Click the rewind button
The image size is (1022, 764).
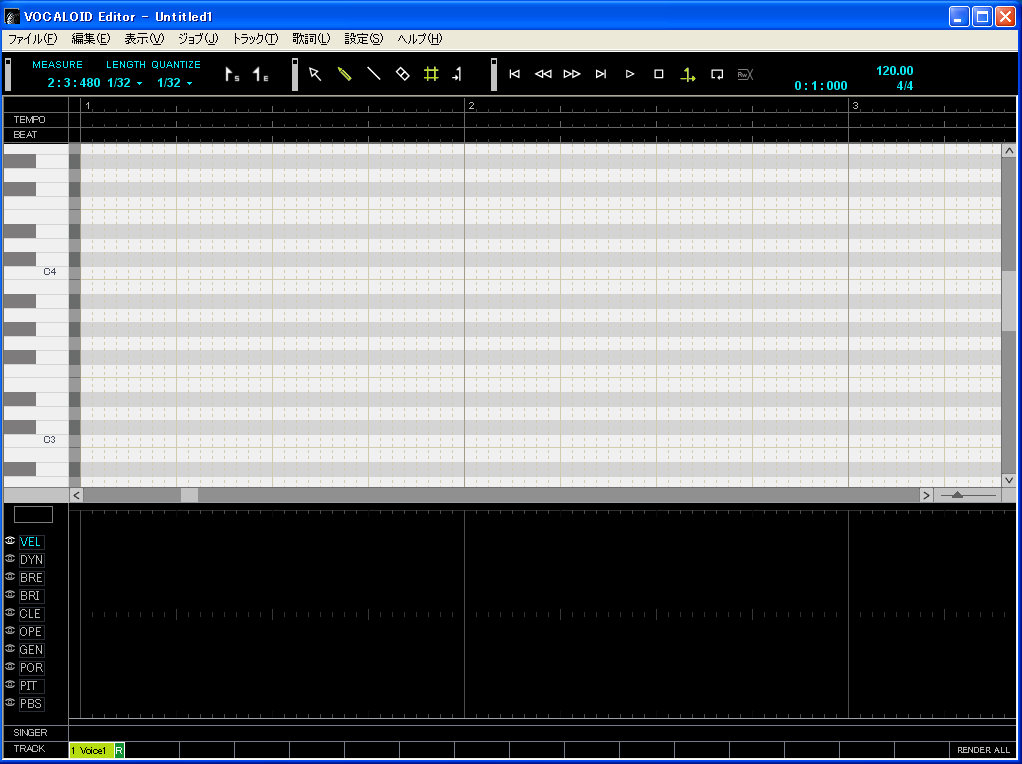click(543, 74)
